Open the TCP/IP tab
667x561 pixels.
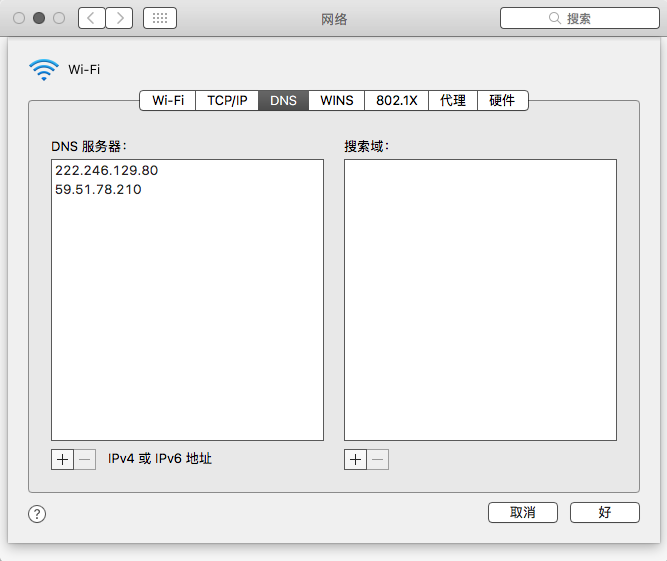click(x=227, y=101)
